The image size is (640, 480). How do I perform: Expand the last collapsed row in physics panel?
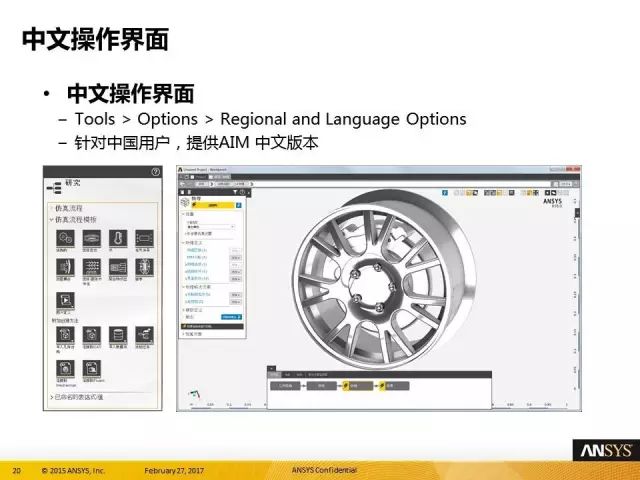tap(183, 334)
